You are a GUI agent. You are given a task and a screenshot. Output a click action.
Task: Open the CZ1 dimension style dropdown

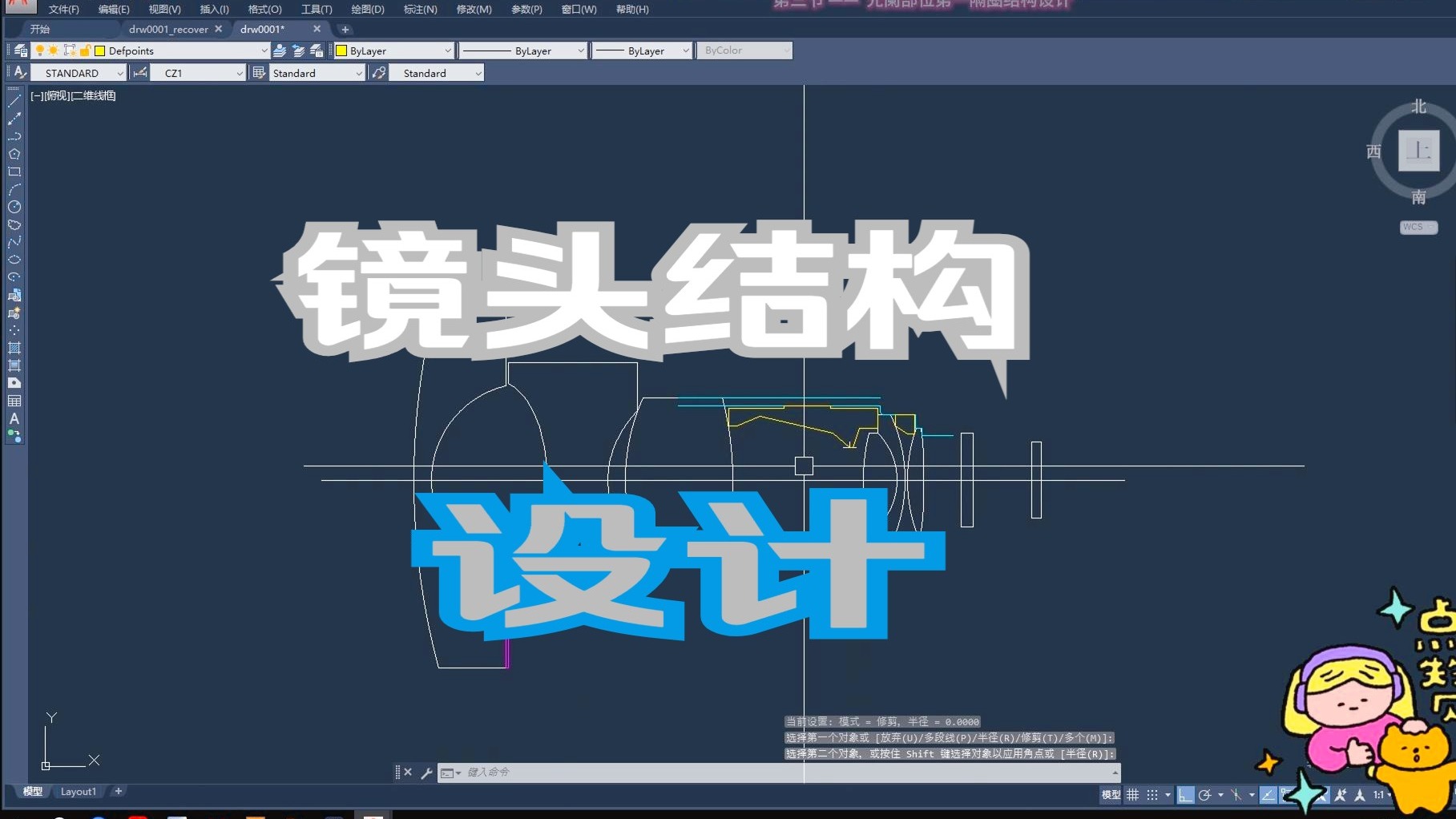(x=240, y=73)
